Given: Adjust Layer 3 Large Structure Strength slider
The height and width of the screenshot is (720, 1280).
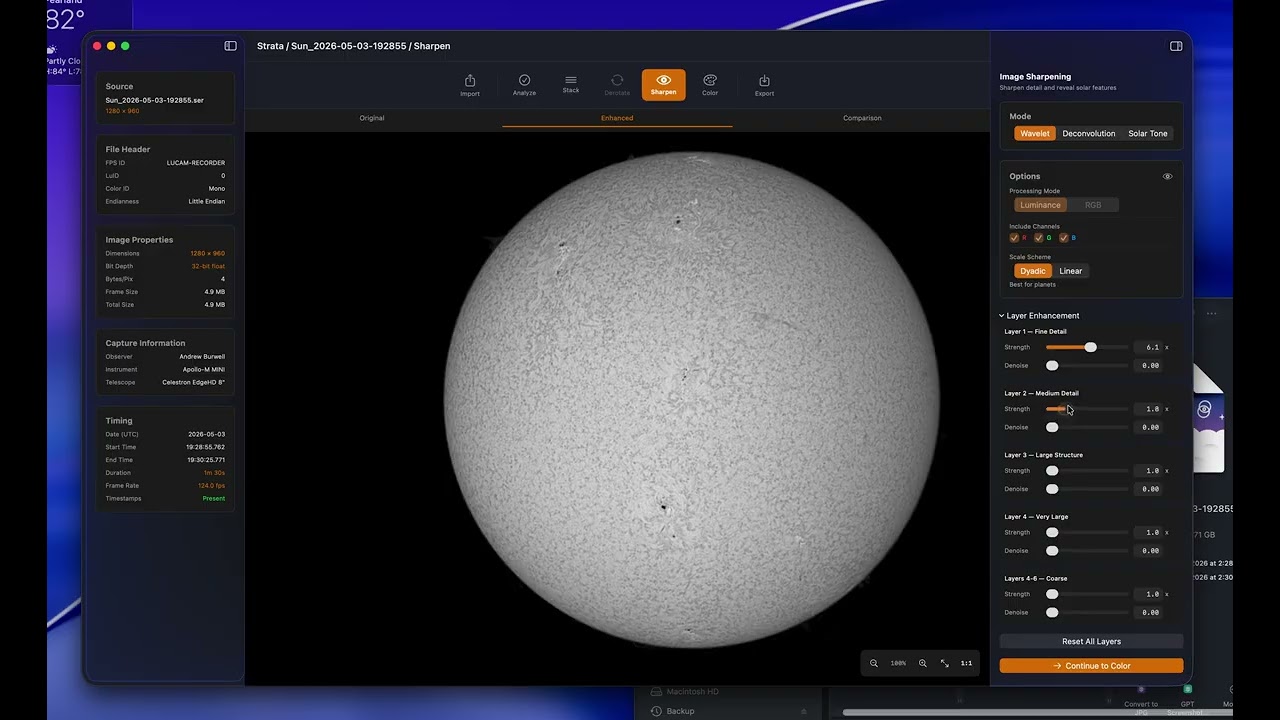Looking at the screenshot, I should click(1087, 471).
